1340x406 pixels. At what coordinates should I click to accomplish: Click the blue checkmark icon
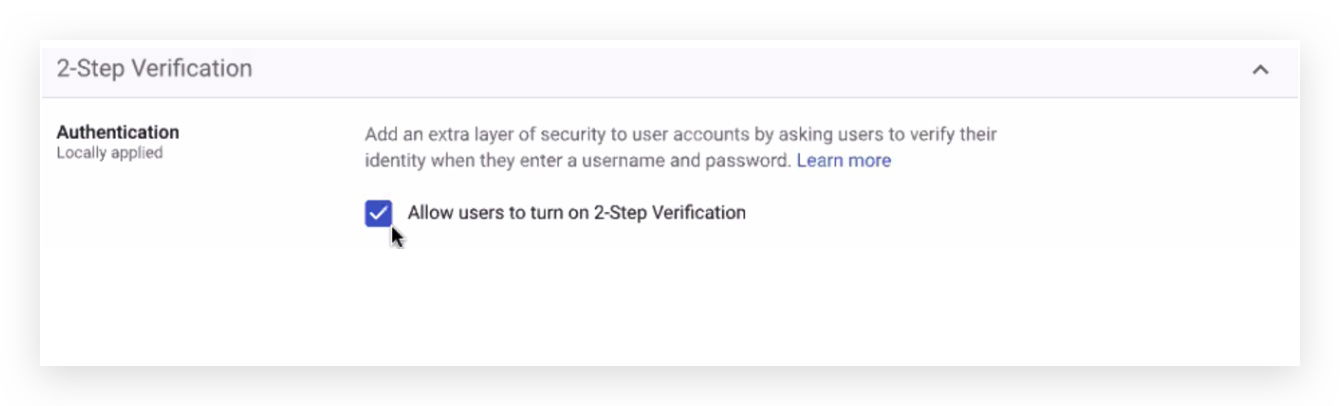pyautogui.click(x=378, y=213)
